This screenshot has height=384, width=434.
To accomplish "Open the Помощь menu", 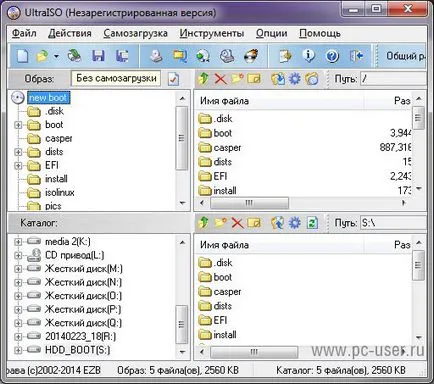I will point(320,33).
